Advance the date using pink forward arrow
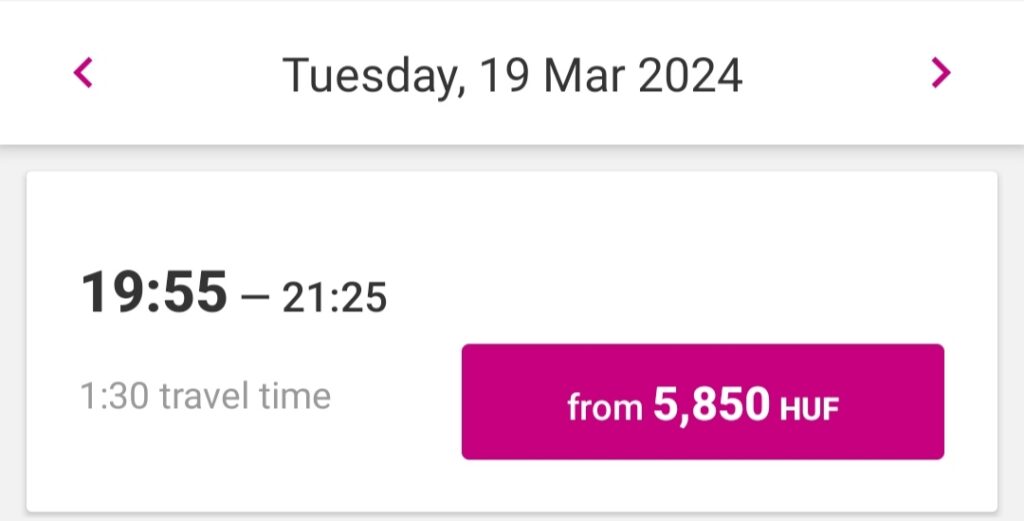The height and width of the screenshot is (521, 1024). pyautogui.click(x=940, y=72)
